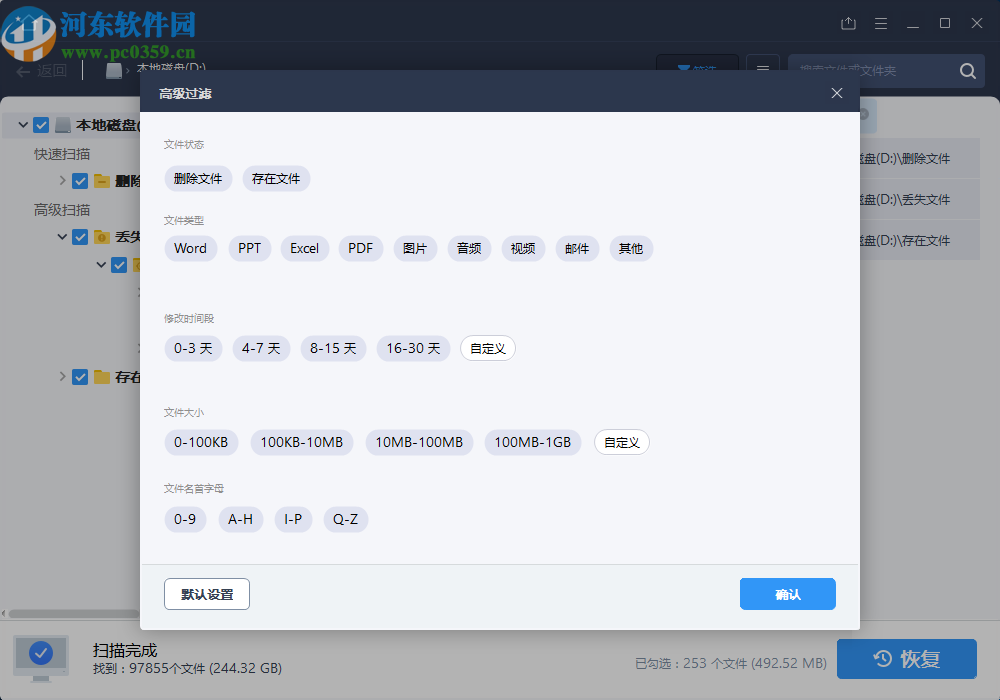Click the 筛选 filter button in toolbar
1000x700 pixels.
tap(697, 66)
